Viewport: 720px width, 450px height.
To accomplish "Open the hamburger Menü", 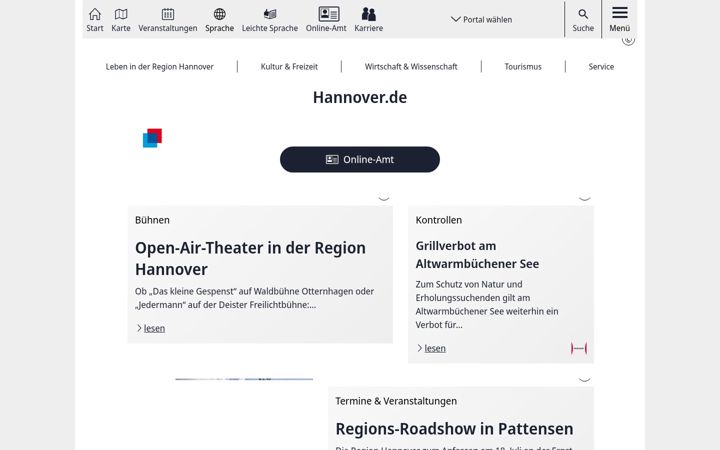I will point(619,19).
